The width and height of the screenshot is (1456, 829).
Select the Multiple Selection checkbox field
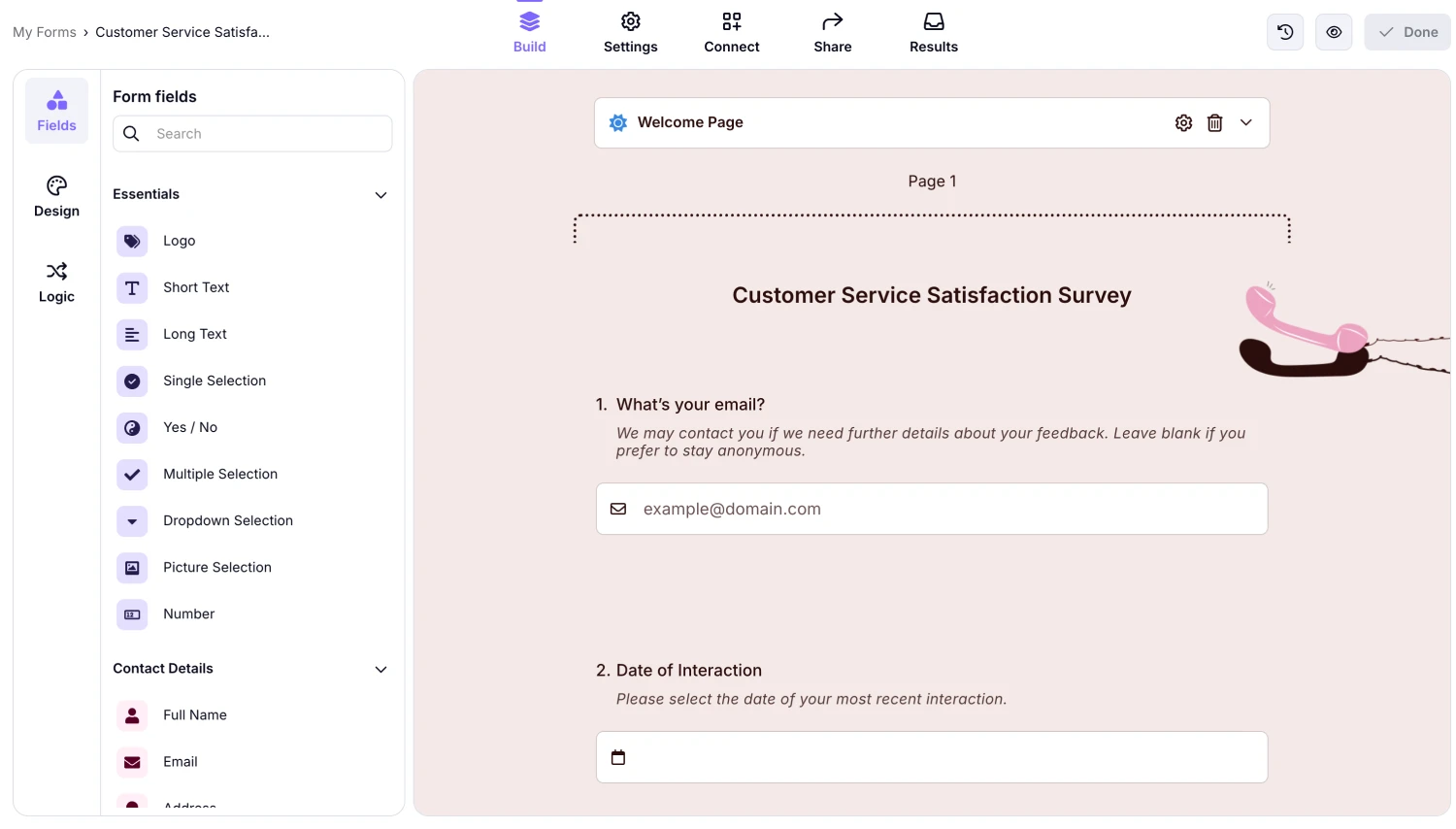[x=219, y=474]
